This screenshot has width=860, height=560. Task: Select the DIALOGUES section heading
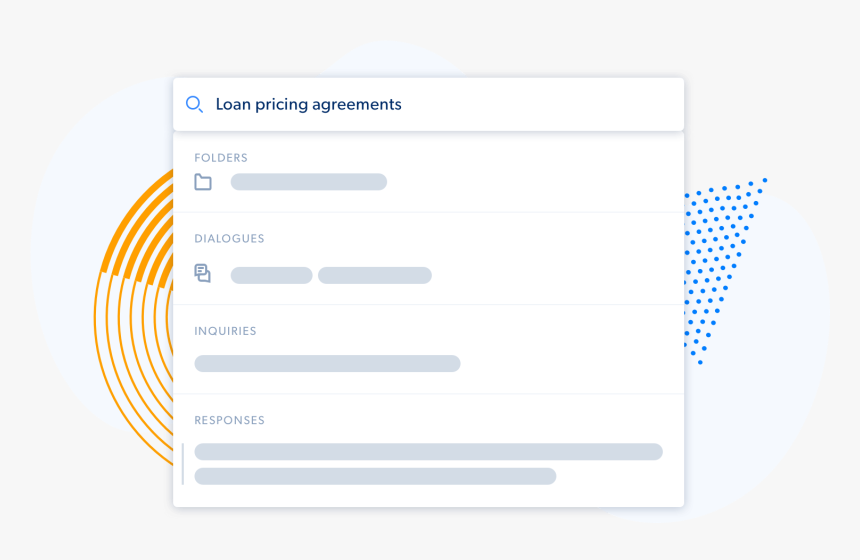pyautogui.click(x=229, y=239)
